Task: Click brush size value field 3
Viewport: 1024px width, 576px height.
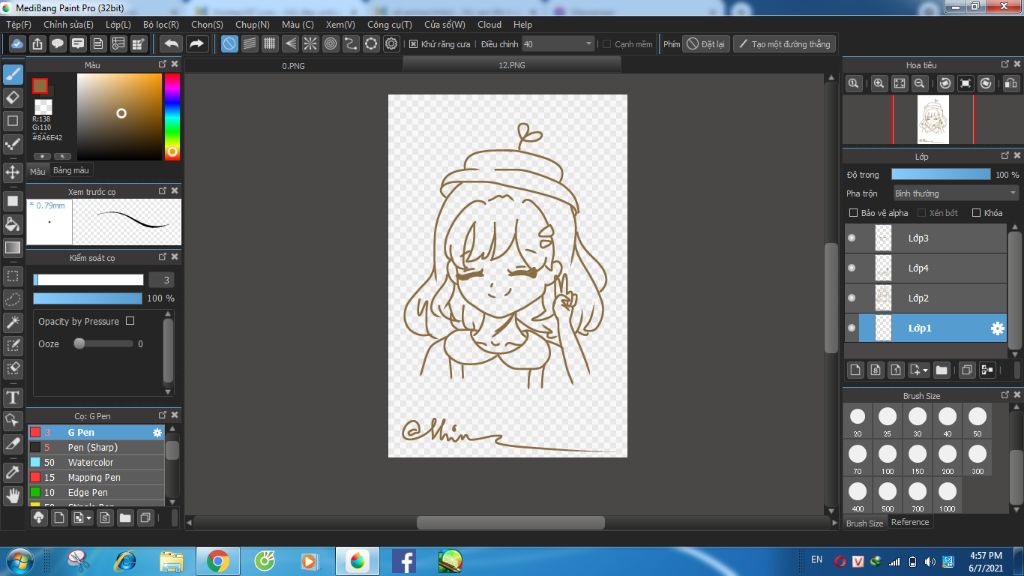Action: [161, 280]
